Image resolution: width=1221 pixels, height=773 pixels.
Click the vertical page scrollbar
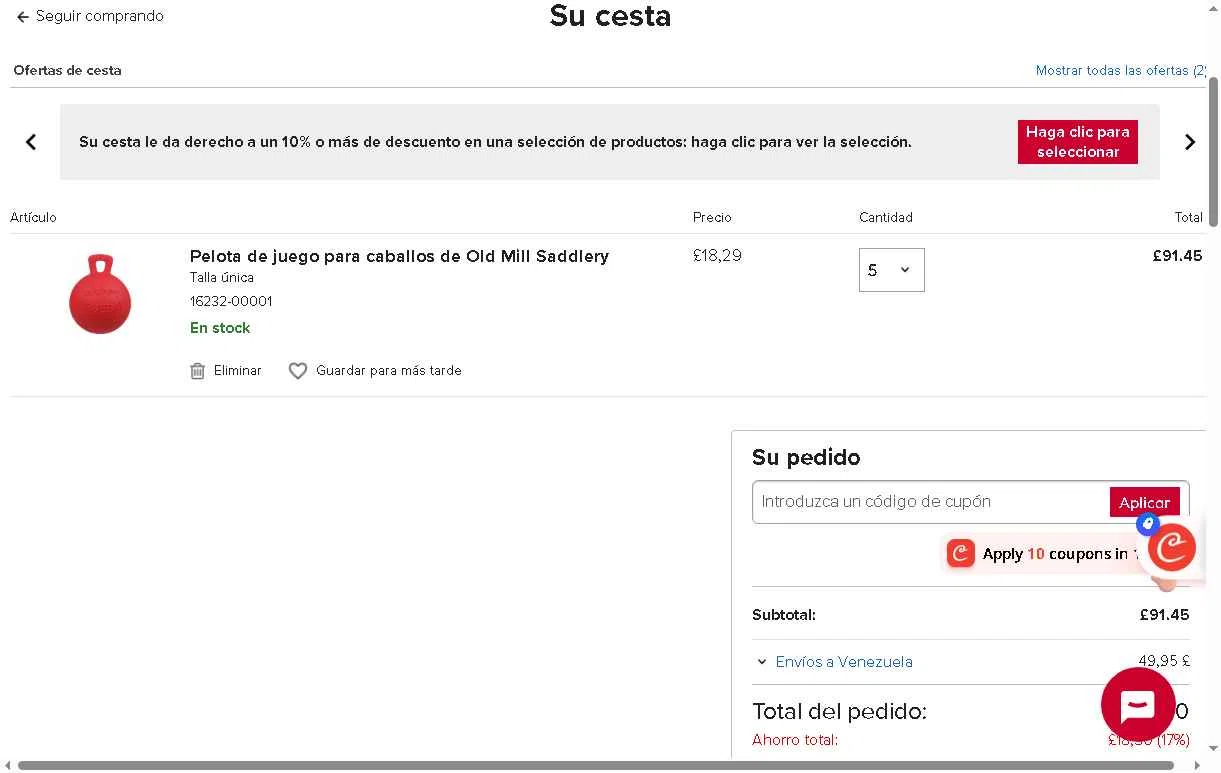click(x=1213, y=150)
